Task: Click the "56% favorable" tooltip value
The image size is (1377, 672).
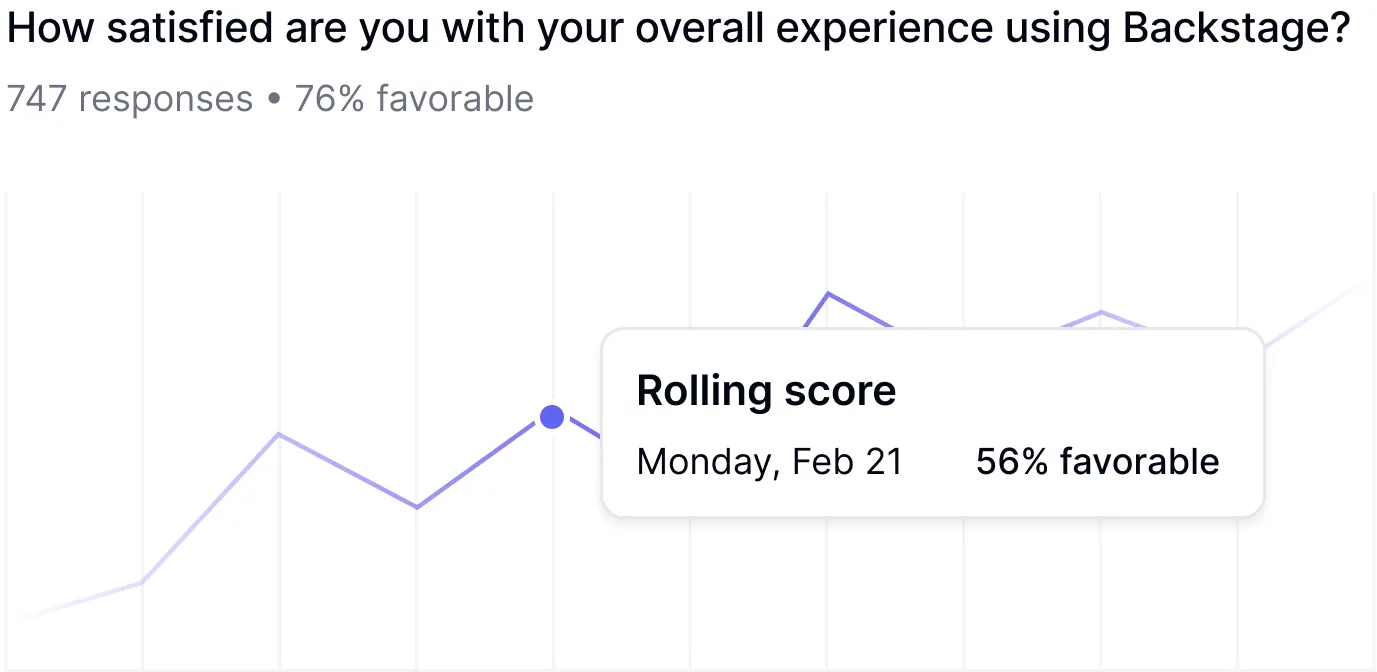Action: (1097, 461)
